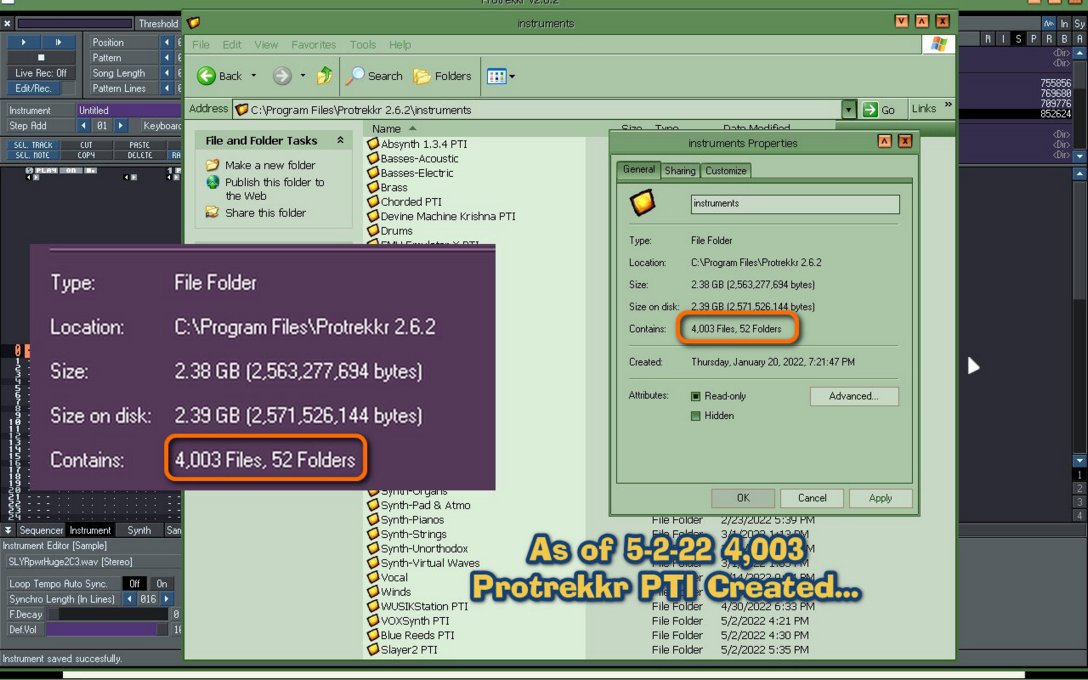Go up one folder level in Explorer
1088x680 pixels.
pyautogui.click(x=324, y=76)
